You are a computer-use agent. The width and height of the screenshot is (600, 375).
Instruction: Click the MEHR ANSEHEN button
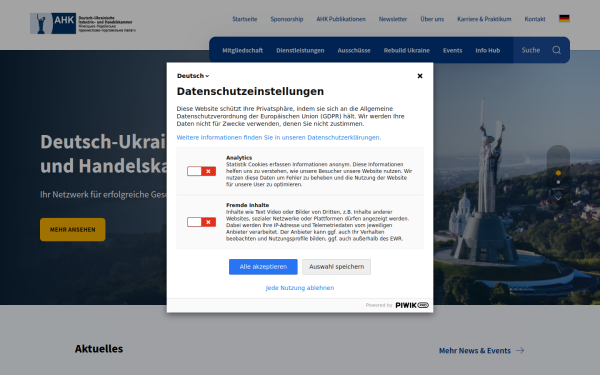pos(73,230)
